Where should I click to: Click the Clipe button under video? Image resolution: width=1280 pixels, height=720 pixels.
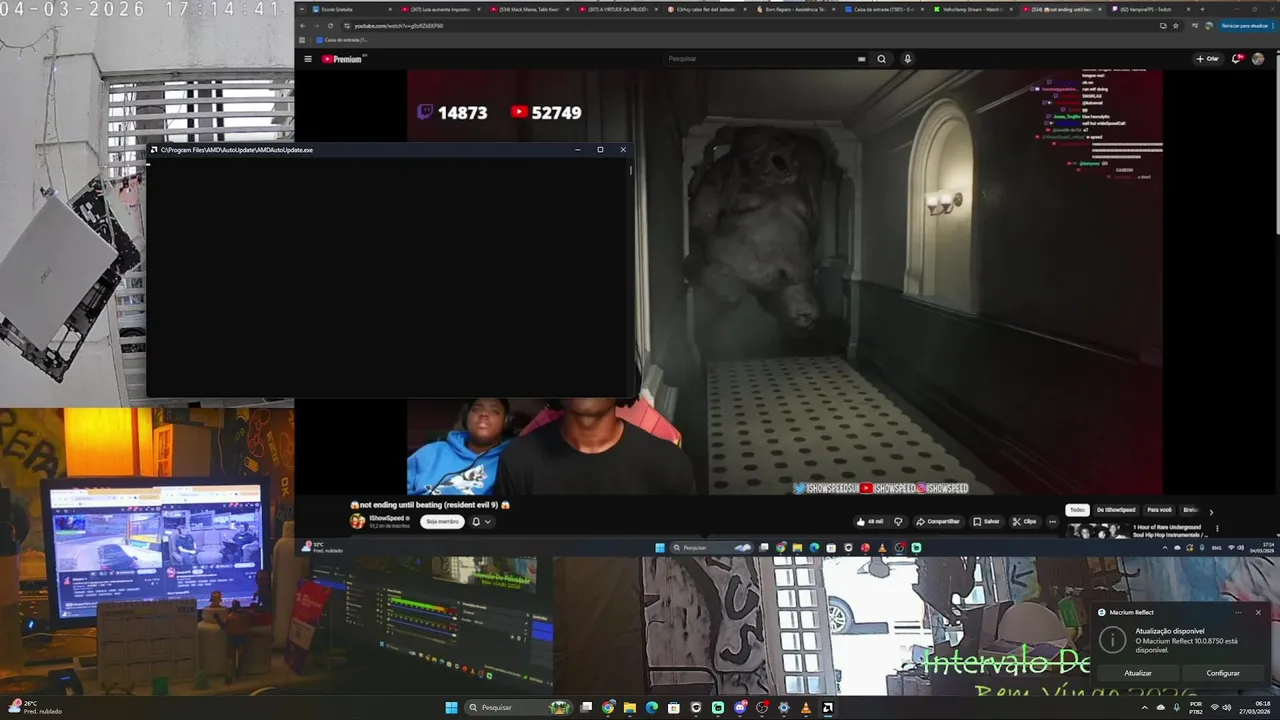point(1024,521)
